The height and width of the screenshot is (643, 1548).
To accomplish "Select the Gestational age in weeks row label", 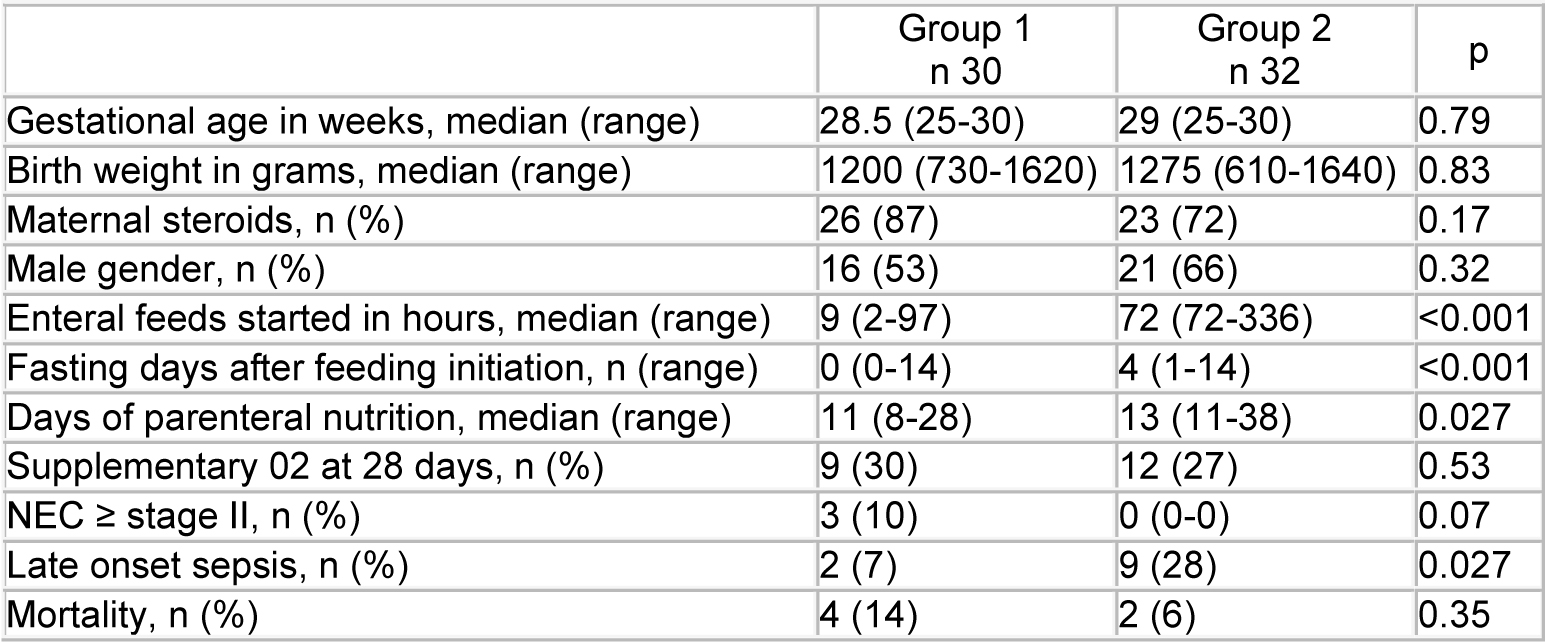I will tap(409, 126).
